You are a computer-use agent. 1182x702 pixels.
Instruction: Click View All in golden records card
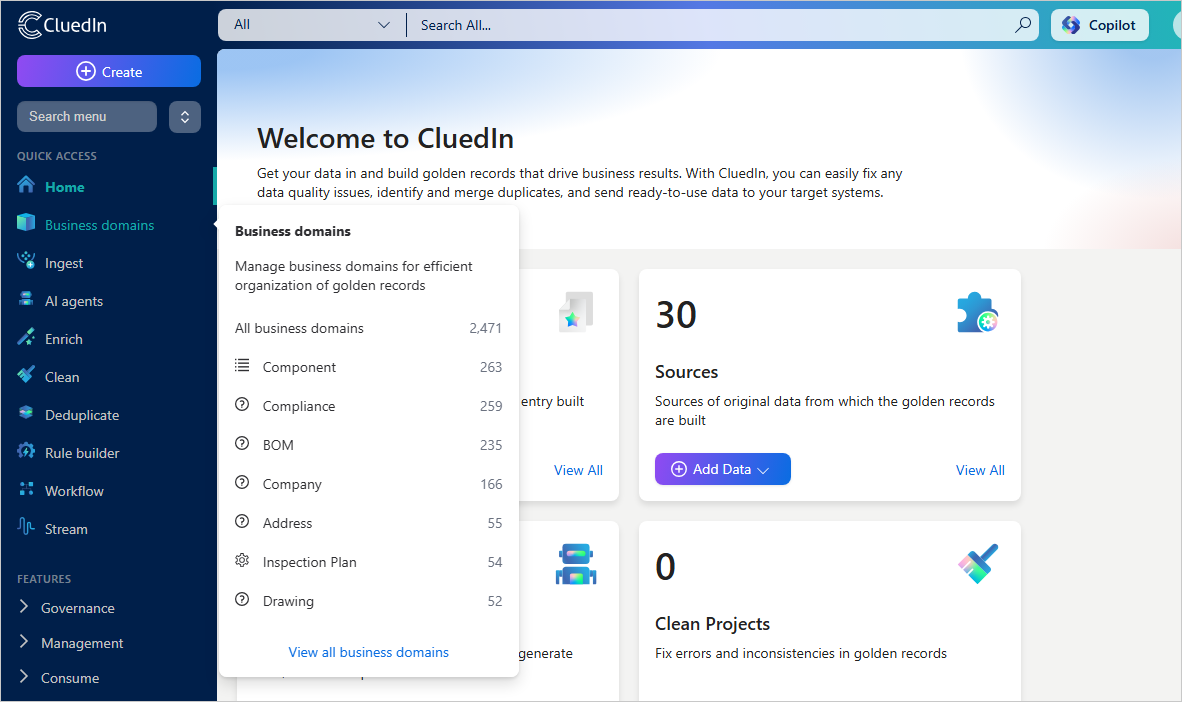578,470
